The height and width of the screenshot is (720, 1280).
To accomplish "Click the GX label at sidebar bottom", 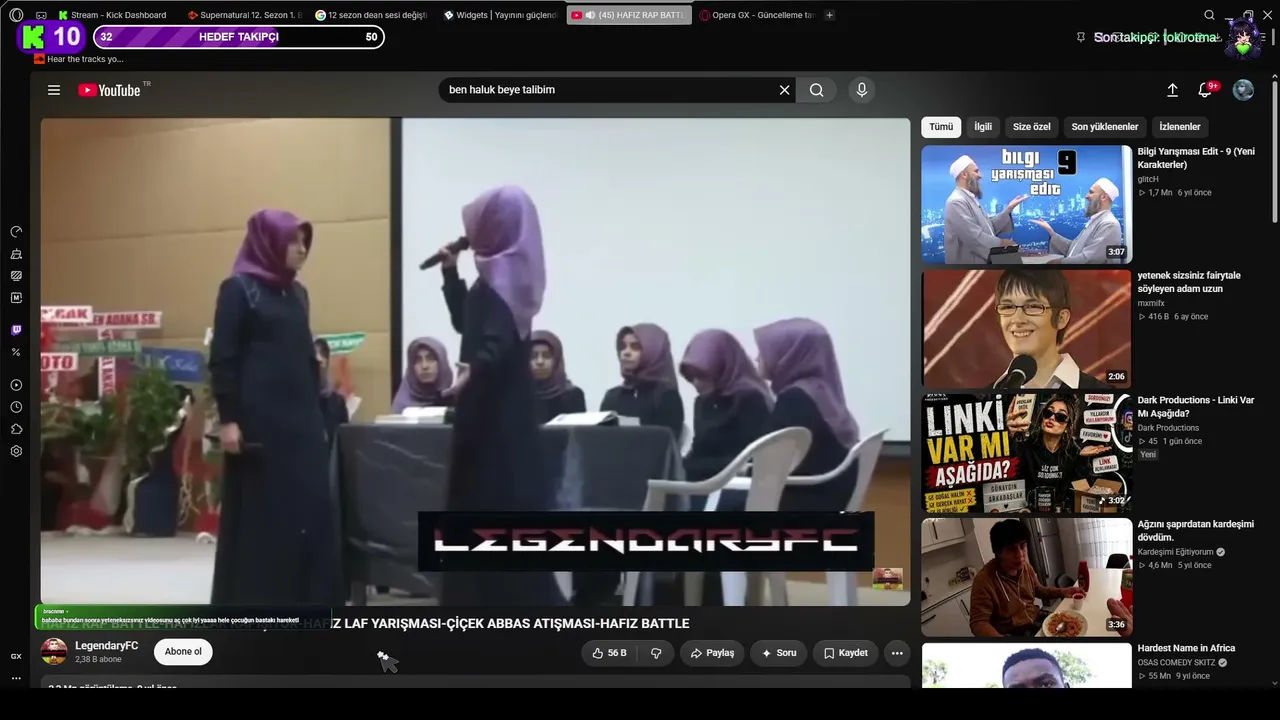I will [16, 656].
